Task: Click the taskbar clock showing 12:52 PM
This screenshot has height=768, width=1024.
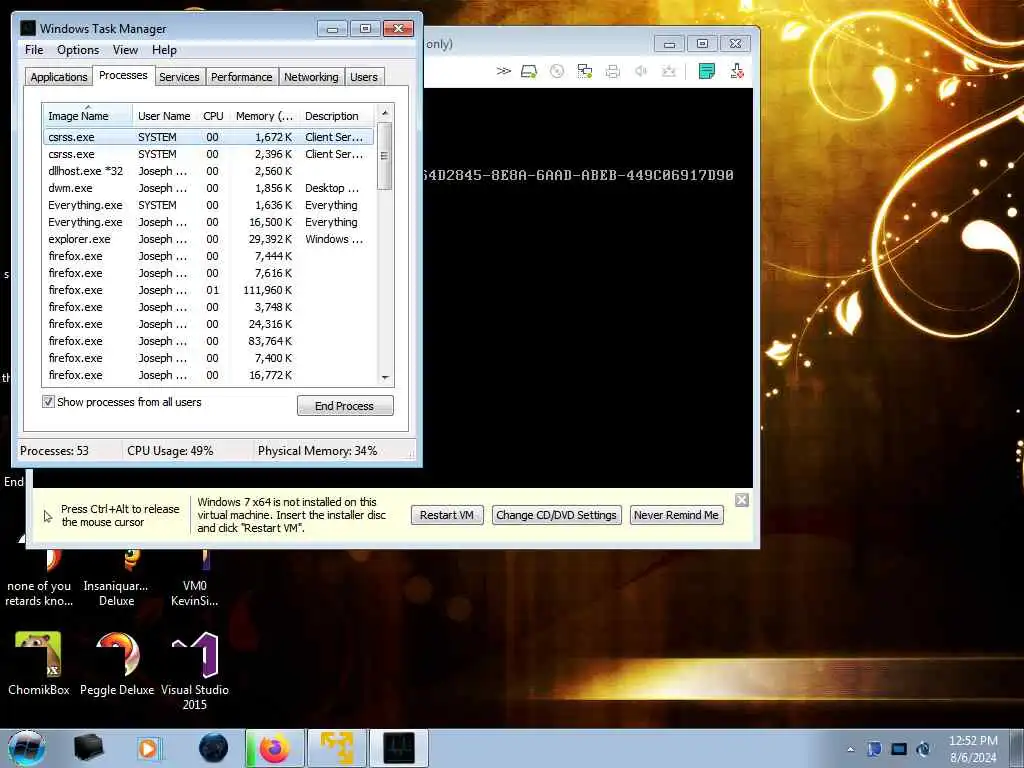Action: point(973,749)
